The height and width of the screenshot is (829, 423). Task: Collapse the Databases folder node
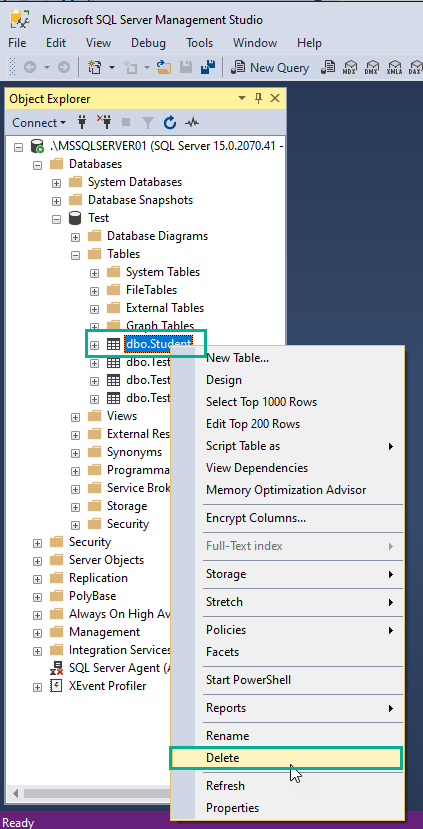[x=38, y=165]
